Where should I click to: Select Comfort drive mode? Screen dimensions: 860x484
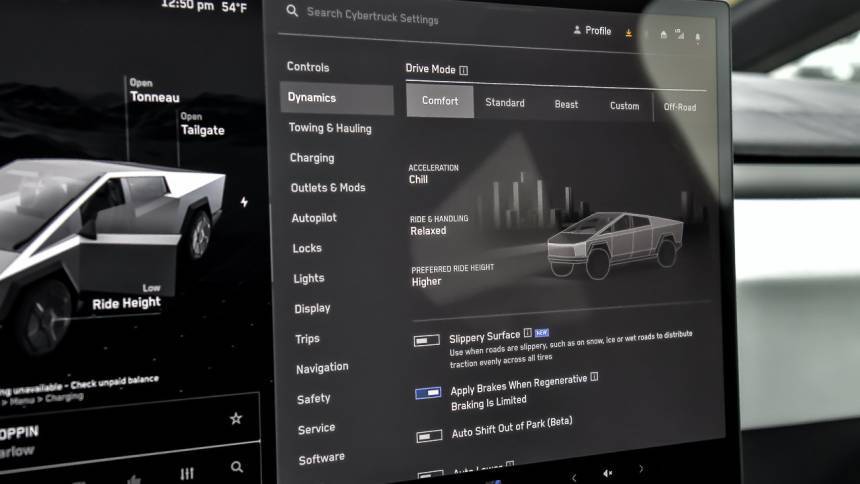pos(440,100)
